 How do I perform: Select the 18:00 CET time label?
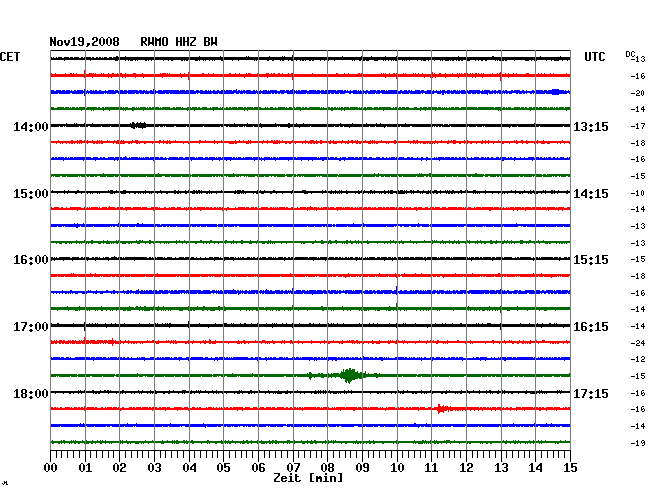31,393
